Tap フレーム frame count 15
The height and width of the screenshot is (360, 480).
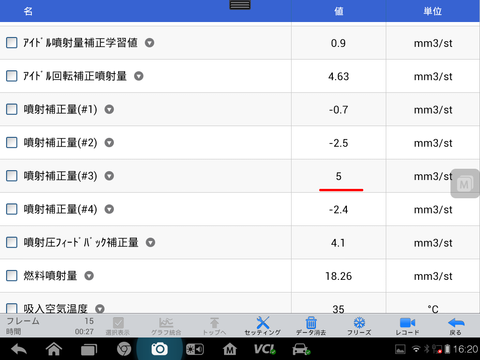[89, 321]
